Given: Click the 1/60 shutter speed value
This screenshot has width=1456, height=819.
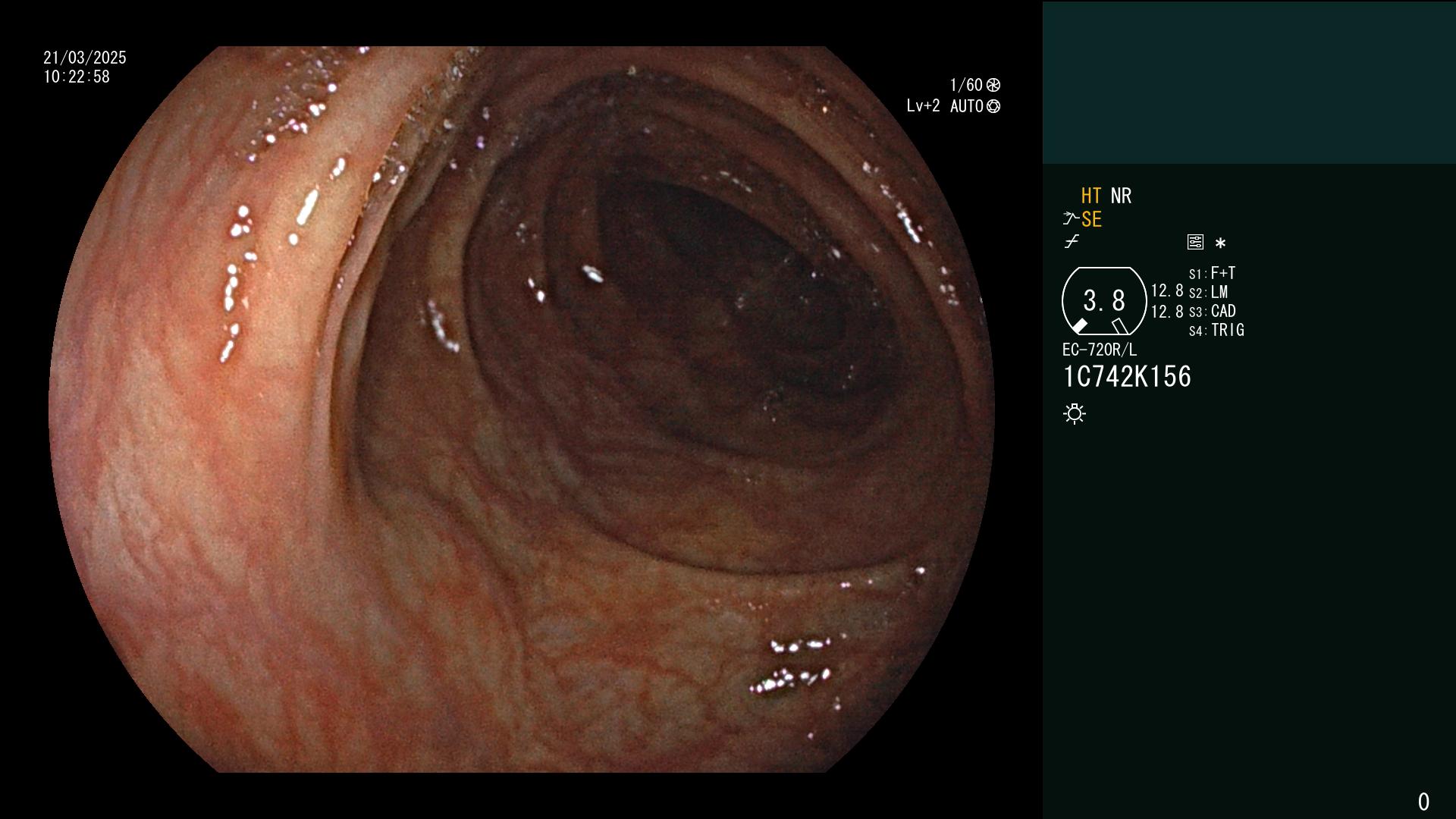Looking at the screenshot, I should (x=966, y=85).
